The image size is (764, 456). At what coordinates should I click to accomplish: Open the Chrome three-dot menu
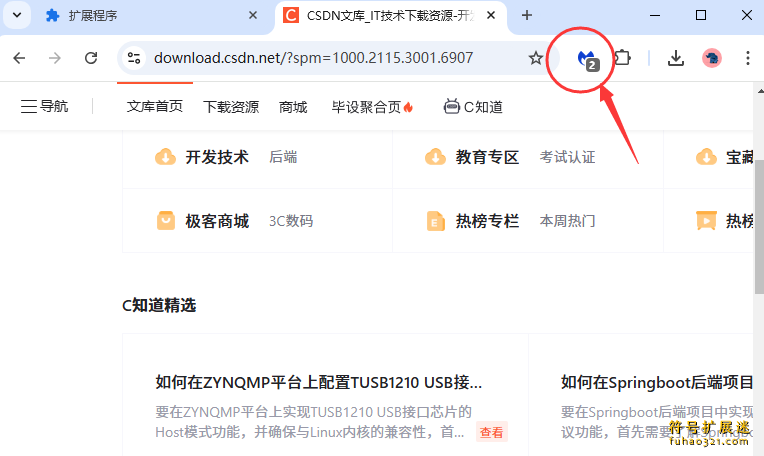(x=747, y=58)
